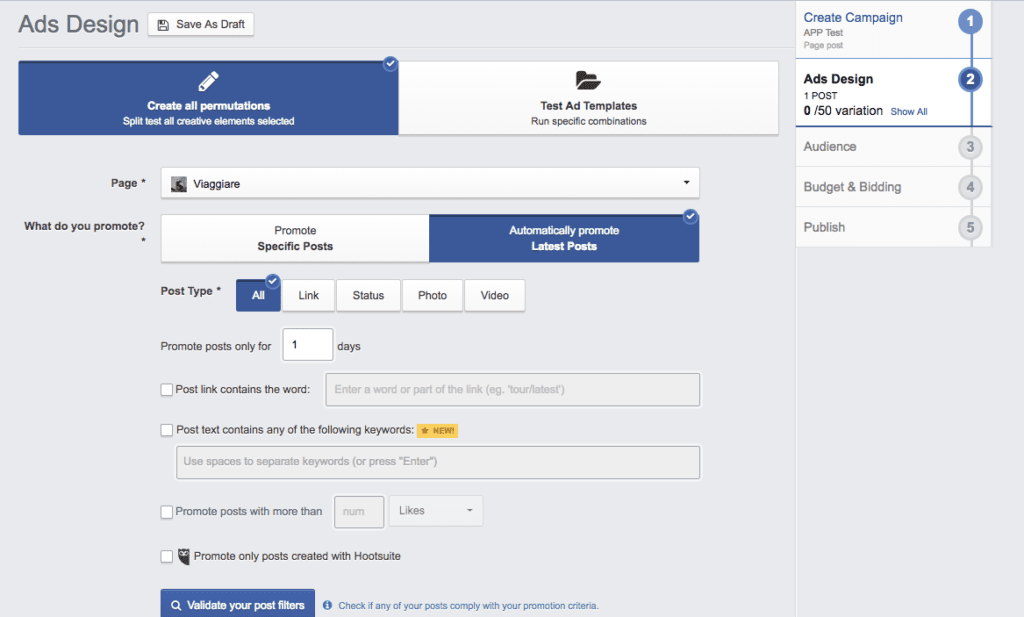The width and height of the screenshot is (1024, 617).
Task: Click Validate your post filters button
Action: coord(238,605)
